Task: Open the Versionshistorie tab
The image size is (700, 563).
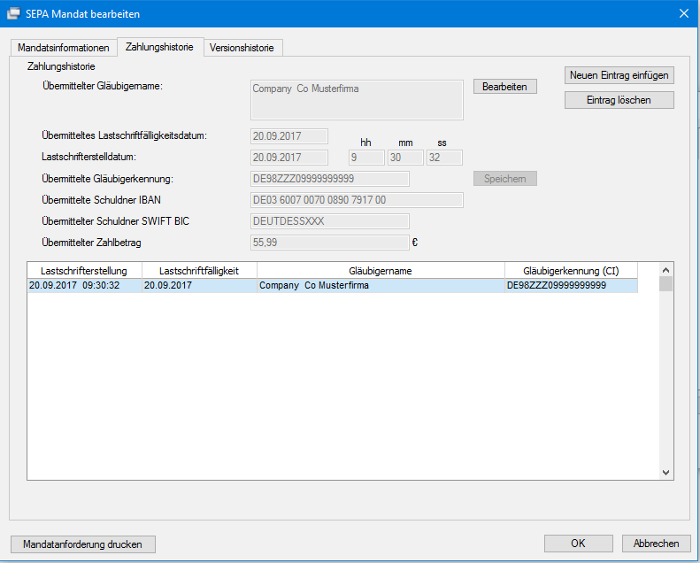Action: coord(242,48)
